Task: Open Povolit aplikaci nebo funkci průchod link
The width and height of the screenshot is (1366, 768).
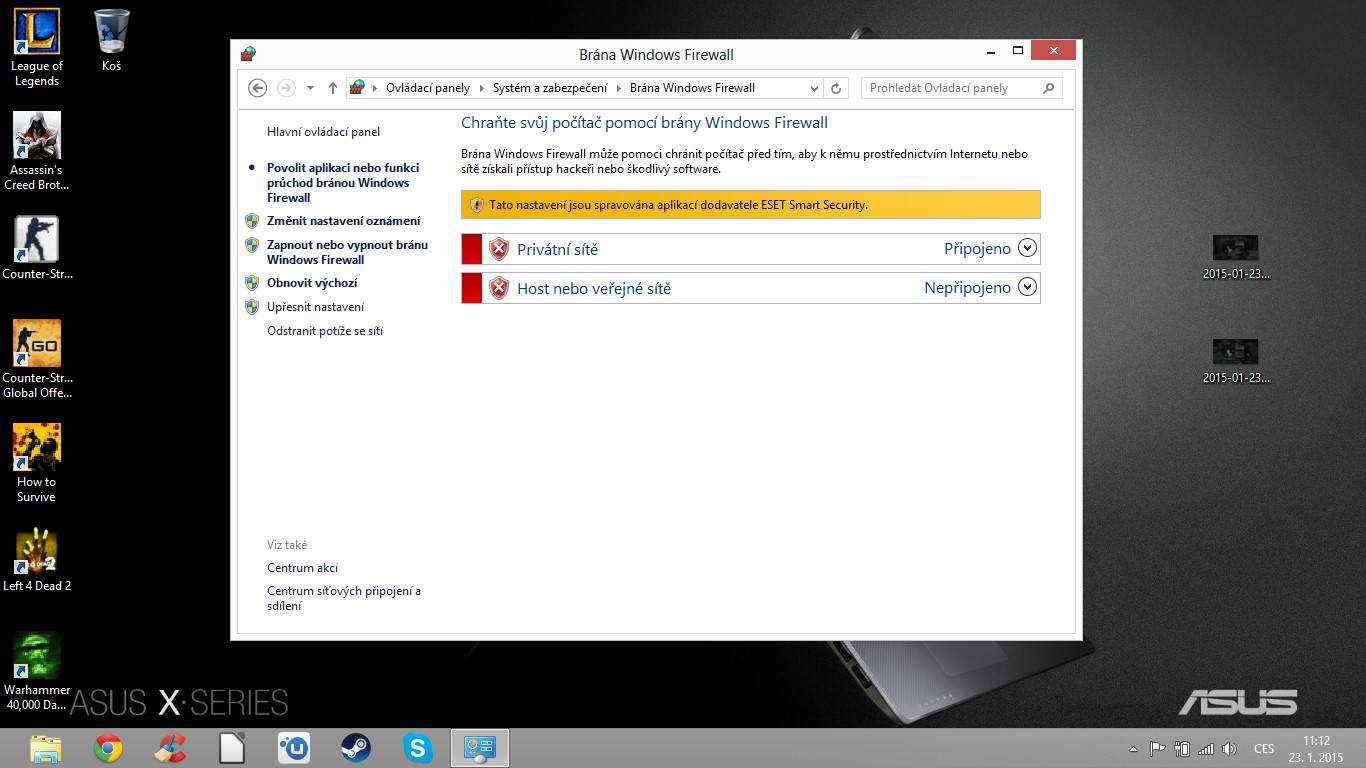Action: (x=343, y=183)
